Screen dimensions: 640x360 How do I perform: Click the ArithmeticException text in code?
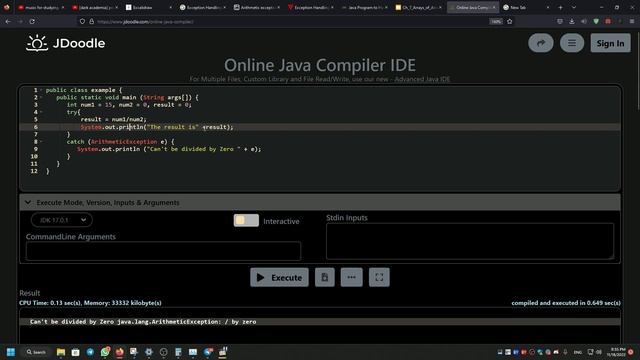(124, 142)
